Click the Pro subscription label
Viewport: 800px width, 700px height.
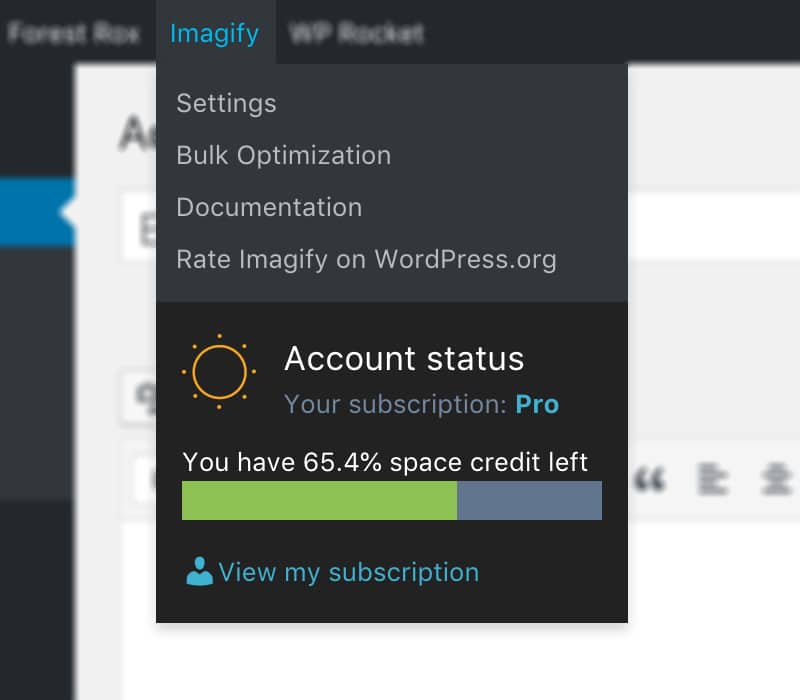point(537,404)
